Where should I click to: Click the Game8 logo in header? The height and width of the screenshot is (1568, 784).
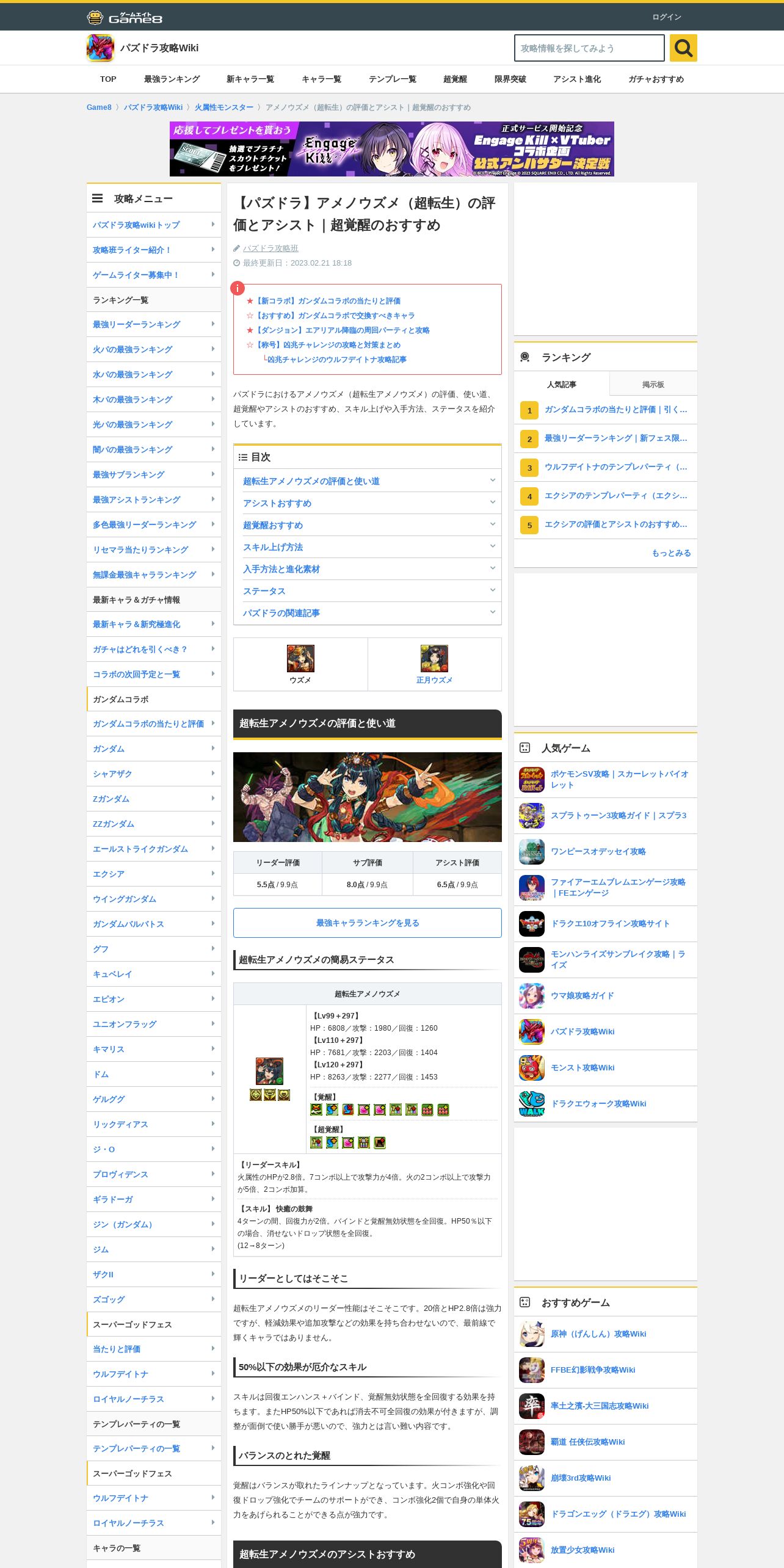[125, 17]
